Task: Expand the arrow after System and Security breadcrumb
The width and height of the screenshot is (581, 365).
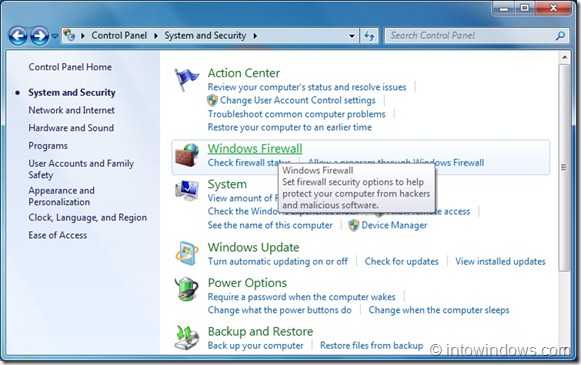Action: pos(255,36)
